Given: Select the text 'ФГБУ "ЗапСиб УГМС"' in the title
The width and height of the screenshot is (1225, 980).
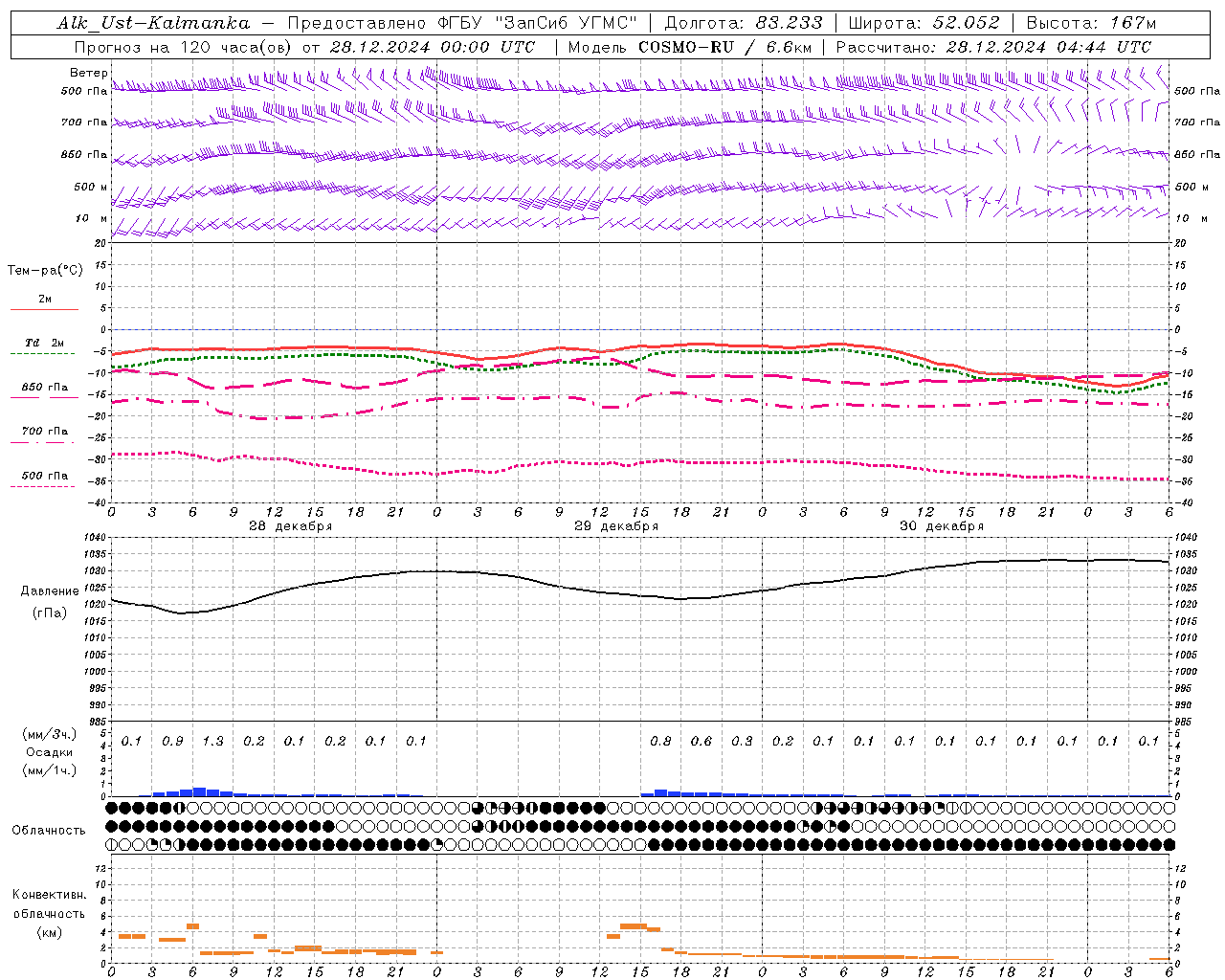Looking at the screenshot, I should [x=540, y=23].
